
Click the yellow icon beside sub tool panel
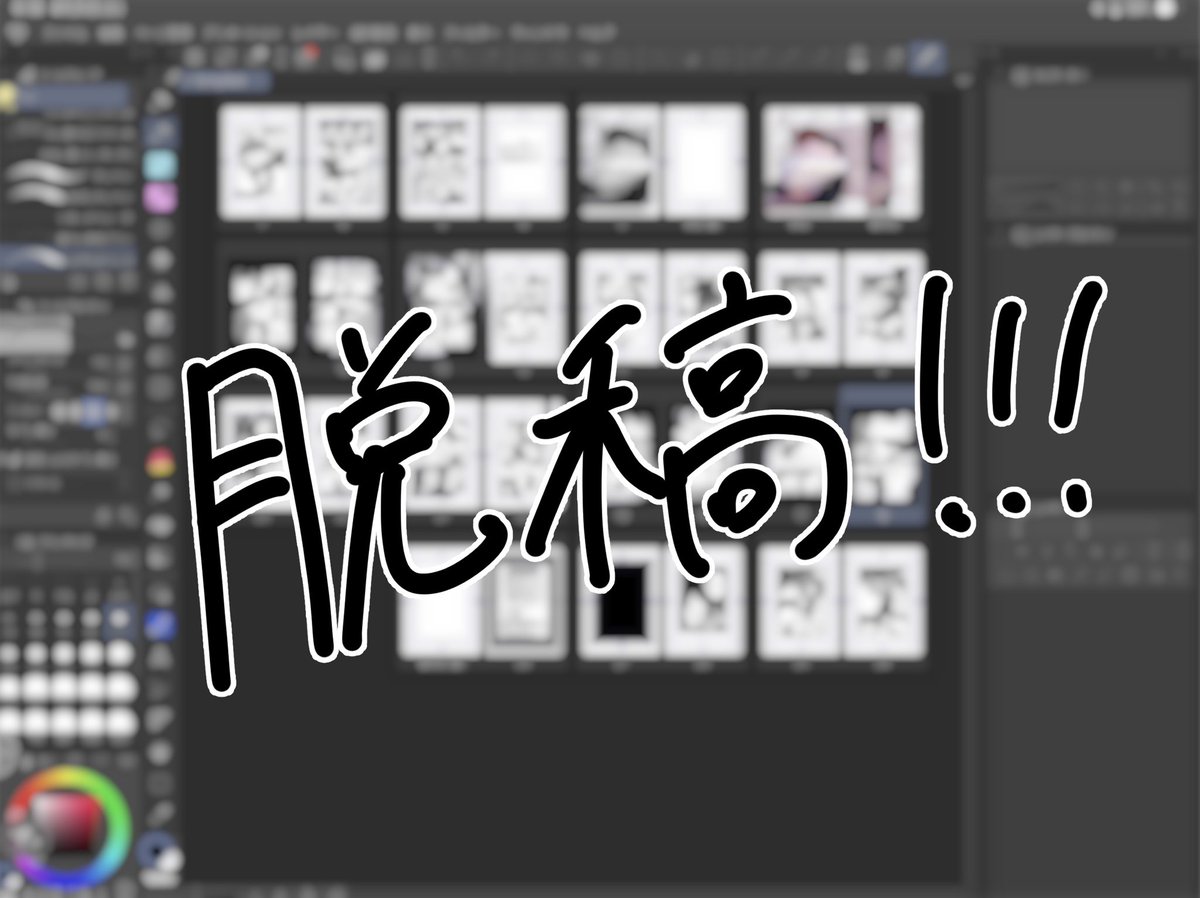point(7,97)
